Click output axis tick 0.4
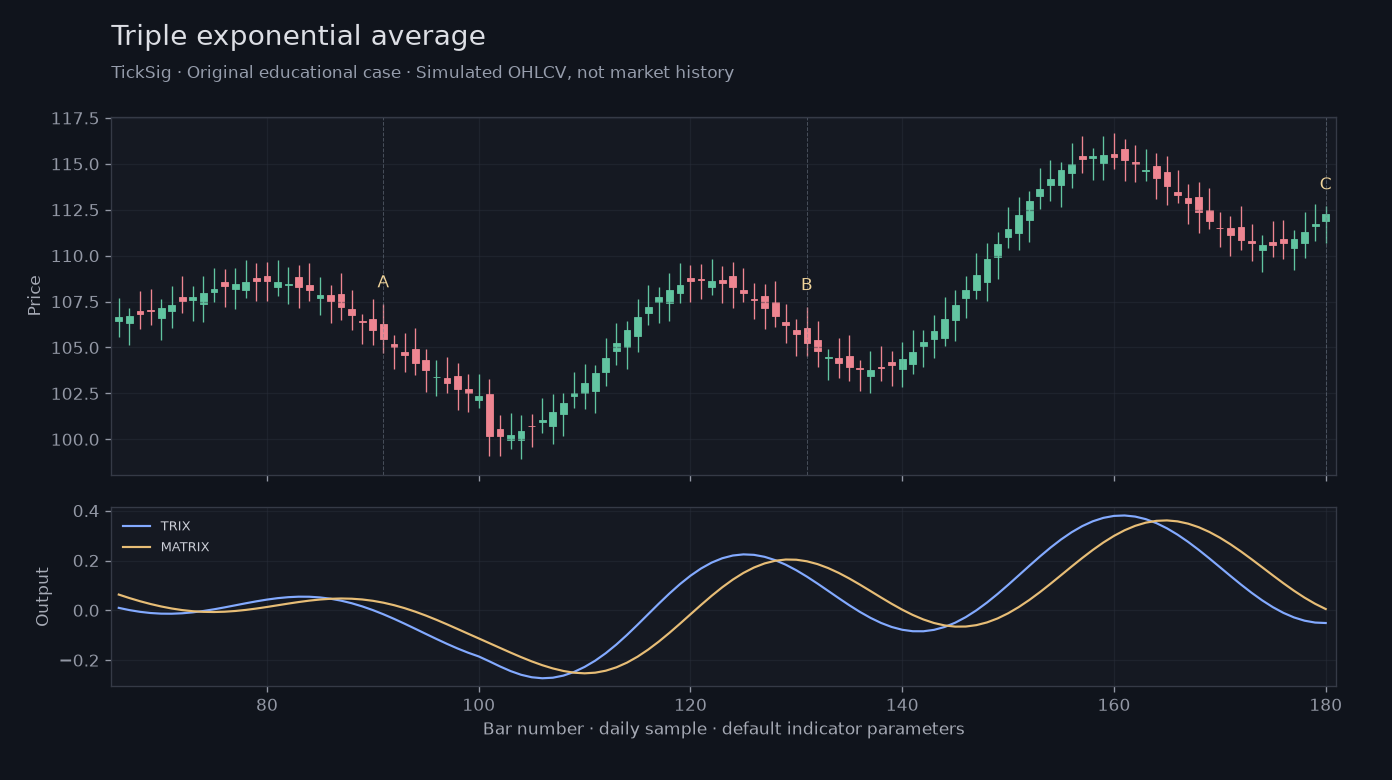The width and height of the screenshot is (1392, 780). (x=87, y=511)
